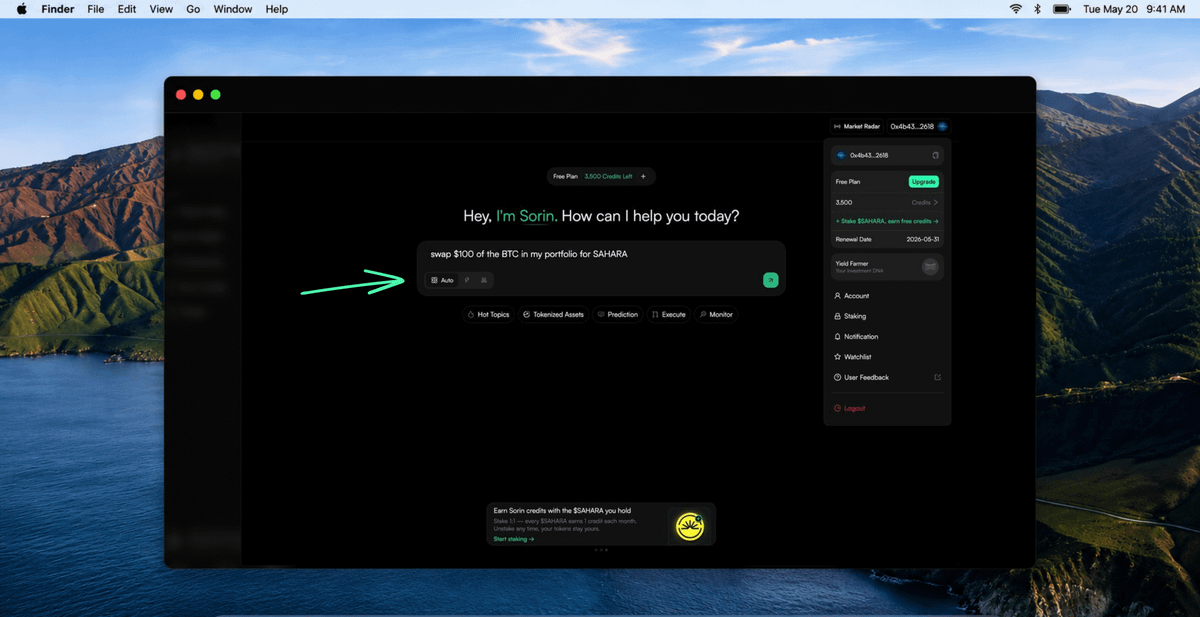The height and width of the screenshot is (617, 1200).
Task: Click the wallet avatar icon in the header
Action: point(942,126)
